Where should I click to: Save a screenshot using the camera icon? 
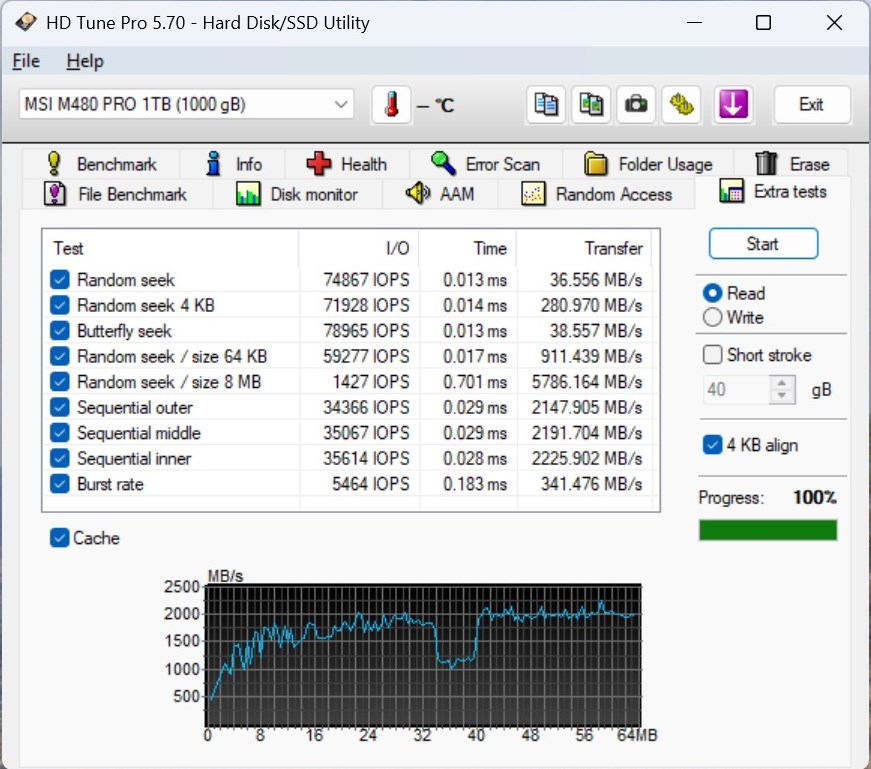pyautogui.click(x=636, y=104)
